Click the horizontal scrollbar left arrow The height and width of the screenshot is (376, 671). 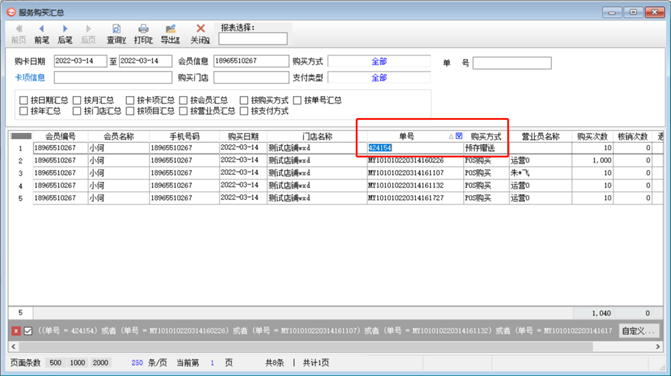tap(13, 346)
